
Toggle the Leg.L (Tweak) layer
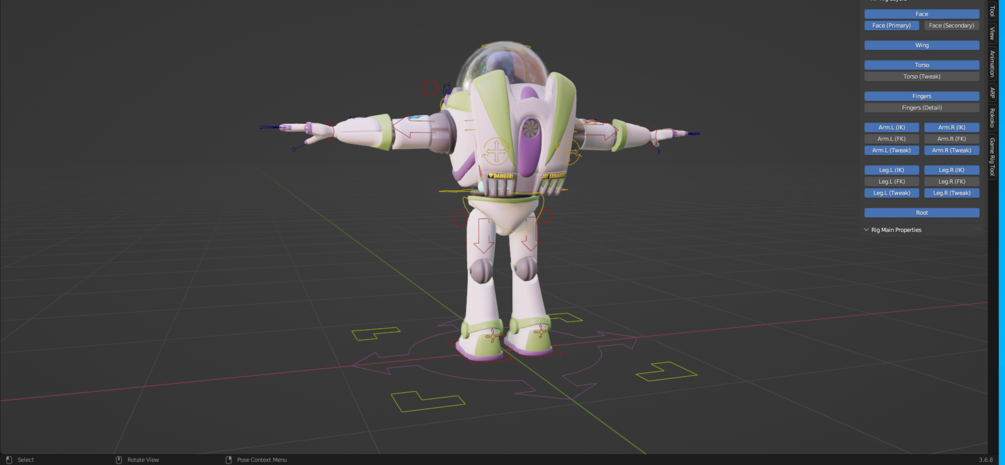click(892, 193)
